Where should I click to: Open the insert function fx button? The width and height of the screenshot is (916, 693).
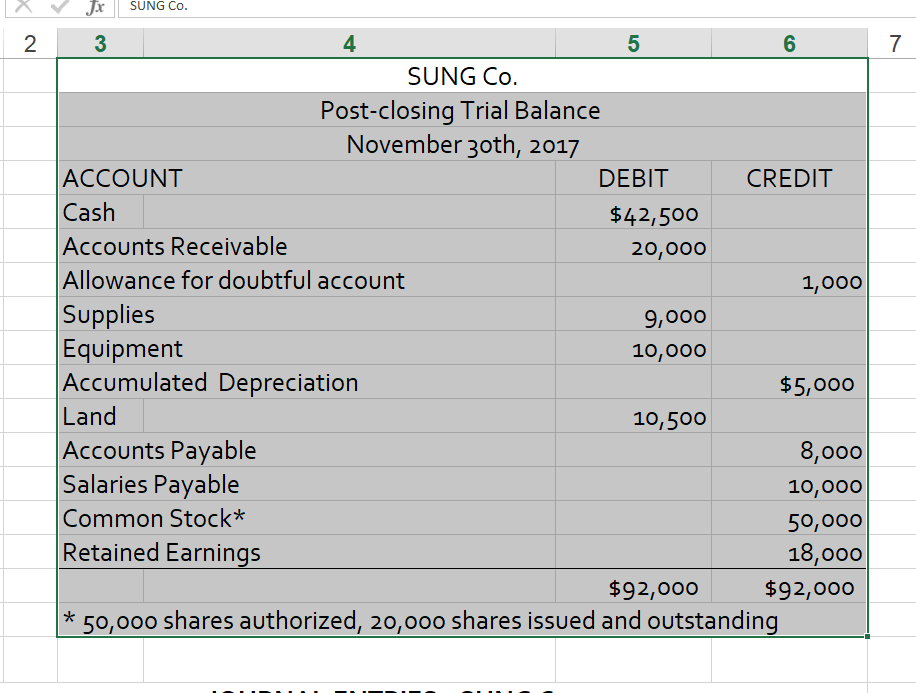tap(95, 6)
